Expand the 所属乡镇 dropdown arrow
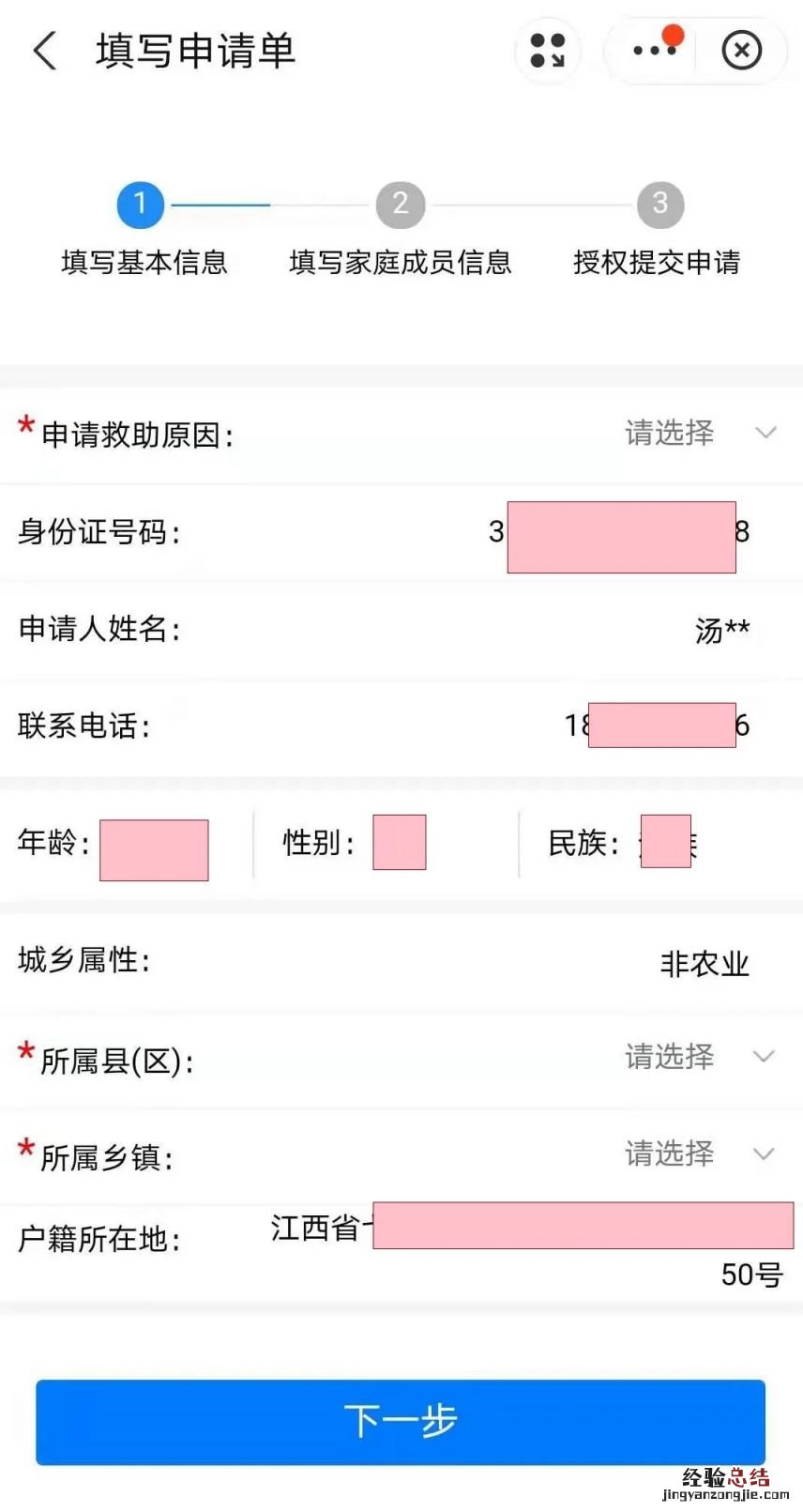 tap(765, 1153)
